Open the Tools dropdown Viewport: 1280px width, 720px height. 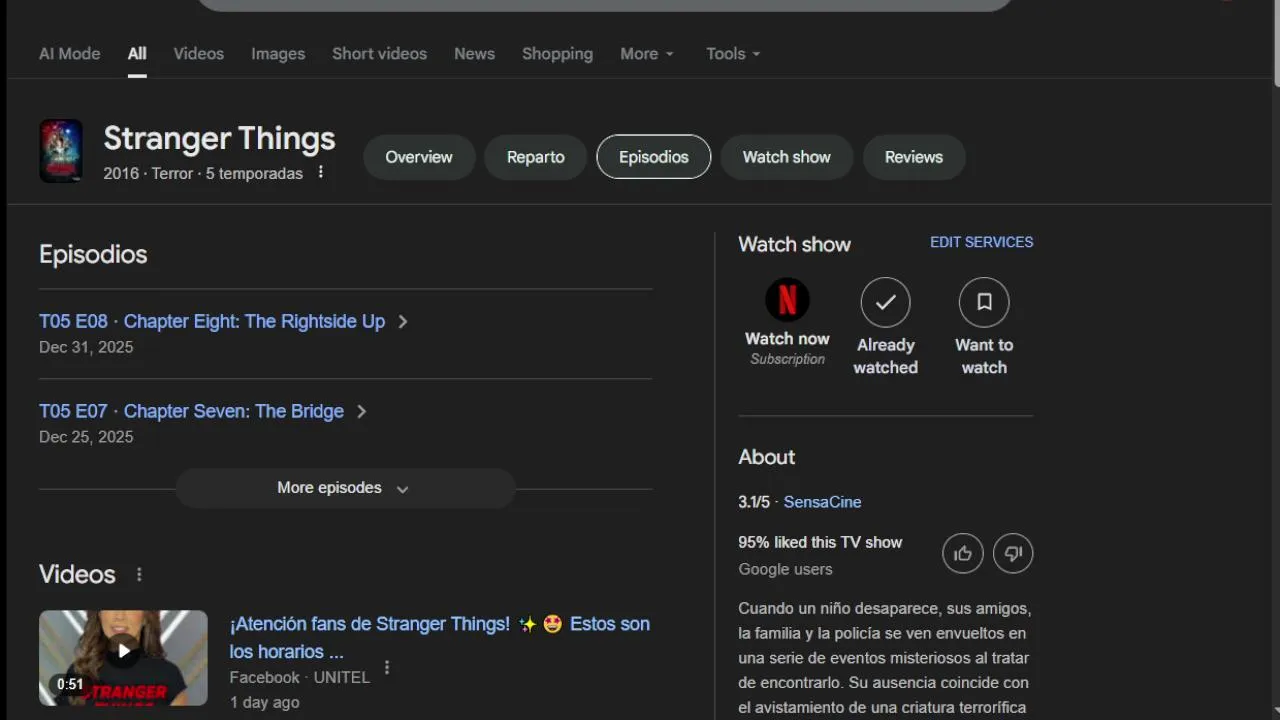coord(733,54)
